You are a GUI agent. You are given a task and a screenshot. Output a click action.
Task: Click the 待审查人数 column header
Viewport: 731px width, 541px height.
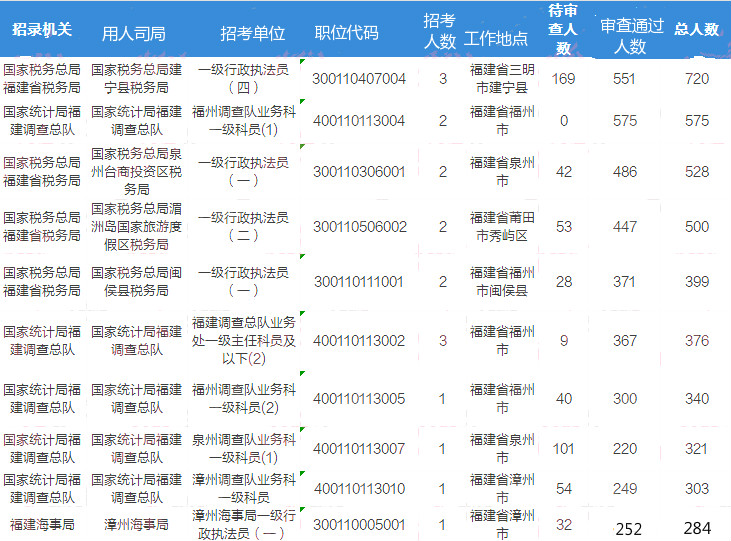pos(563,29)
